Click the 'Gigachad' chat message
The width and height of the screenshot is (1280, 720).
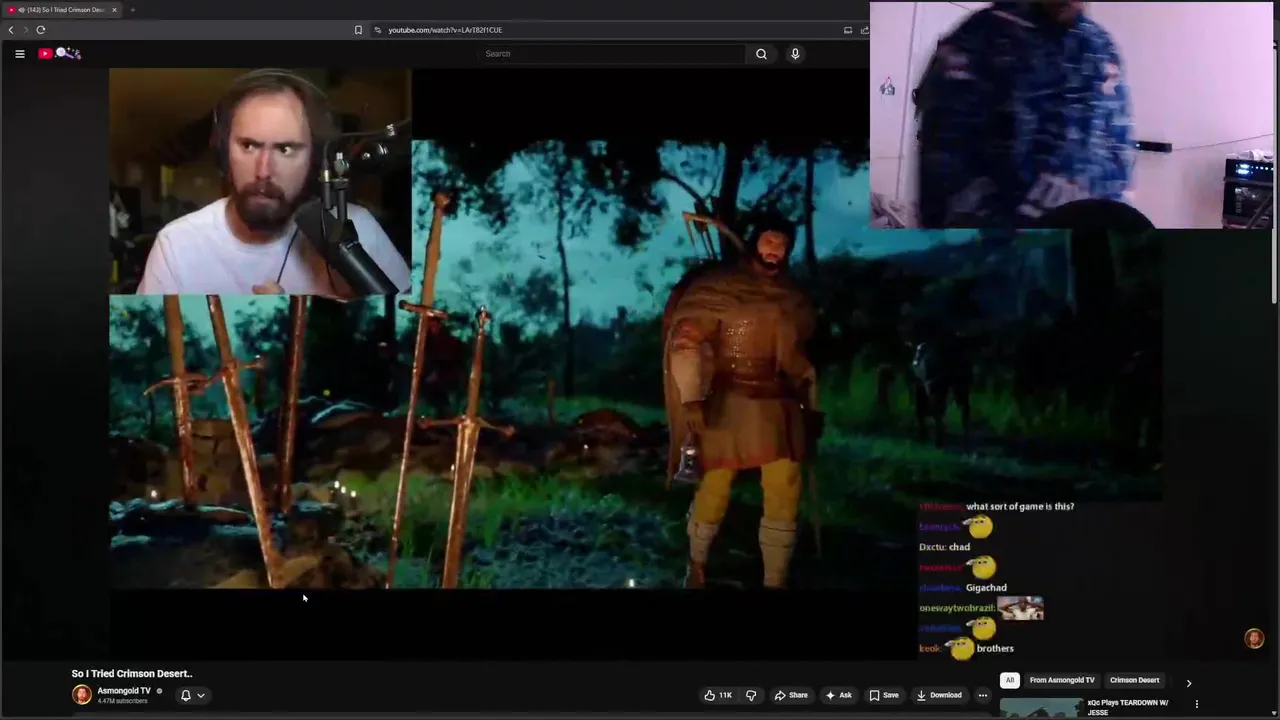point(986,588)
